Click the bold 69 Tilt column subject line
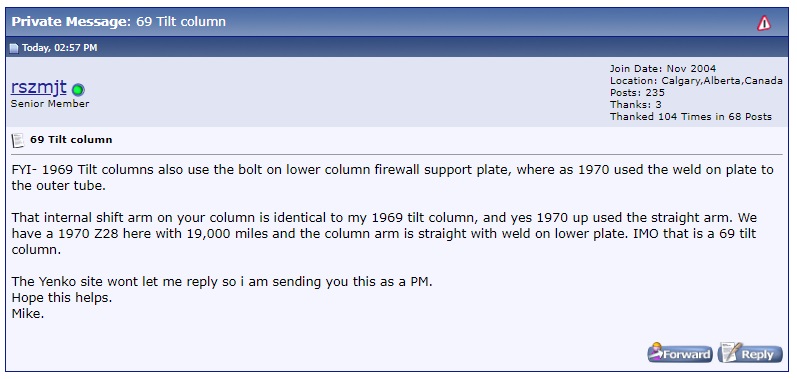The image size is (797, 379). pos(71,140)
